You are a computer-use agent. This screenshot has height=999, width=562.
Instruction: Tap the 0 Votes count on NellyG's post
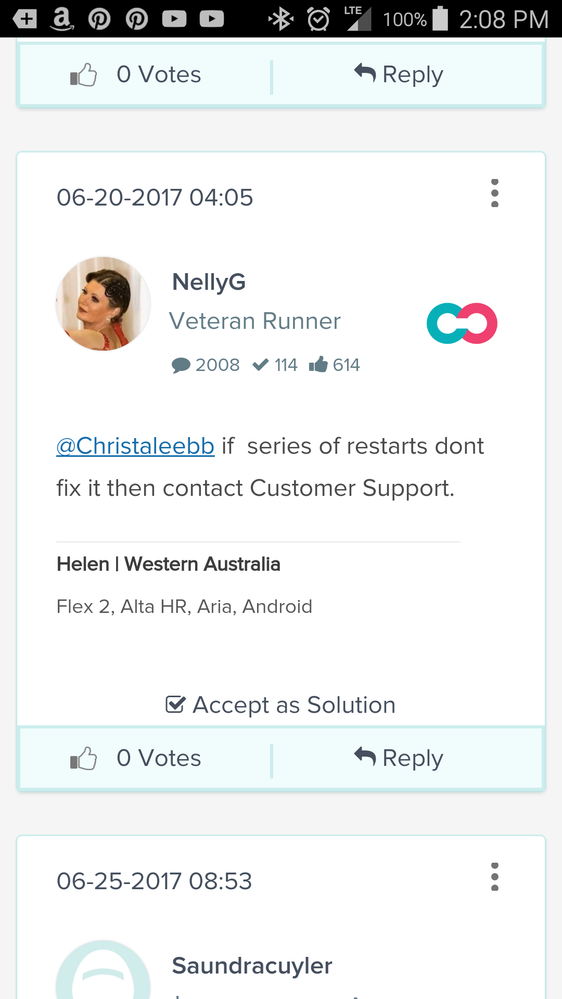[159, 758]
